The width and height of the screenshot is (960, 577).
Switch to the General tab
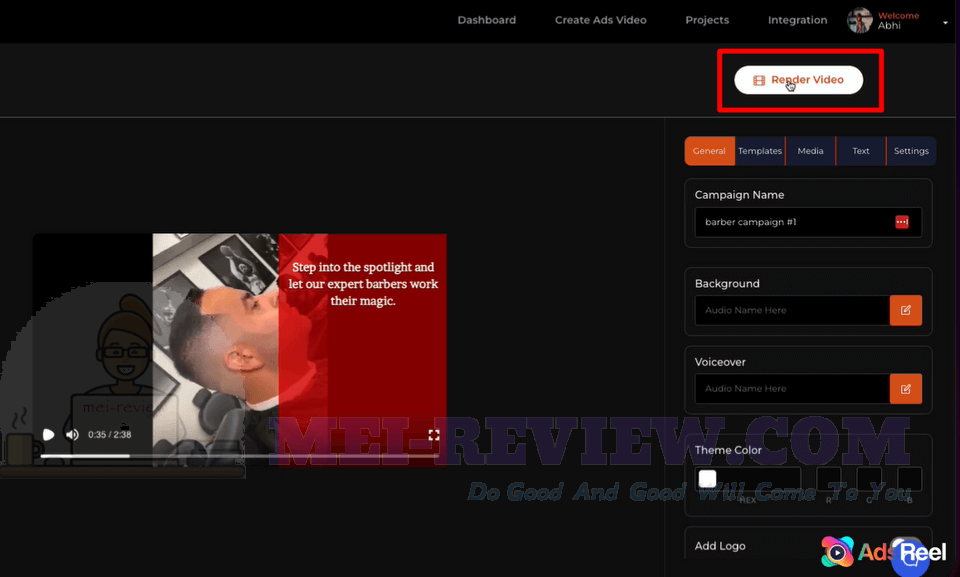point(709,151)
